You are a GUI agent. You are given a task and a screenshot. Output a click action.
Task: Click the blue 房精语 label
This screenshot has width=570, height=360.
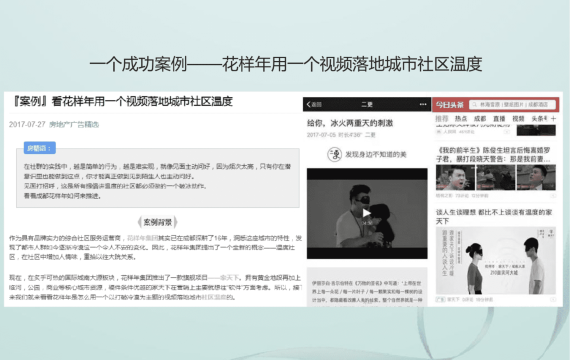pyautogui.click(x=40, y=148)
